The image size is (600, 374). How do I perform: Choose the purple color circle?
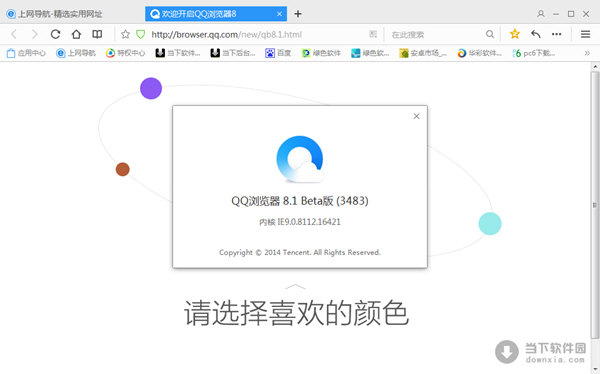[x=151, y=88]
